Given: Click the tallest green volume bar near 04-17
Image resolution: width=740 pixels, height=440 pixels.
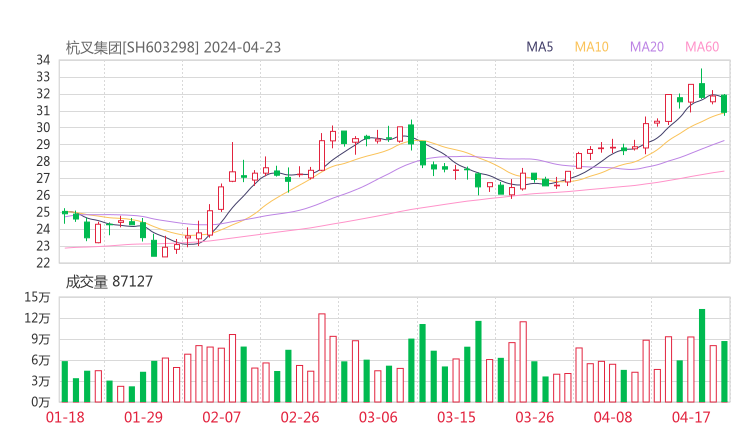Looking at the screenshot, I should (702, 355).
